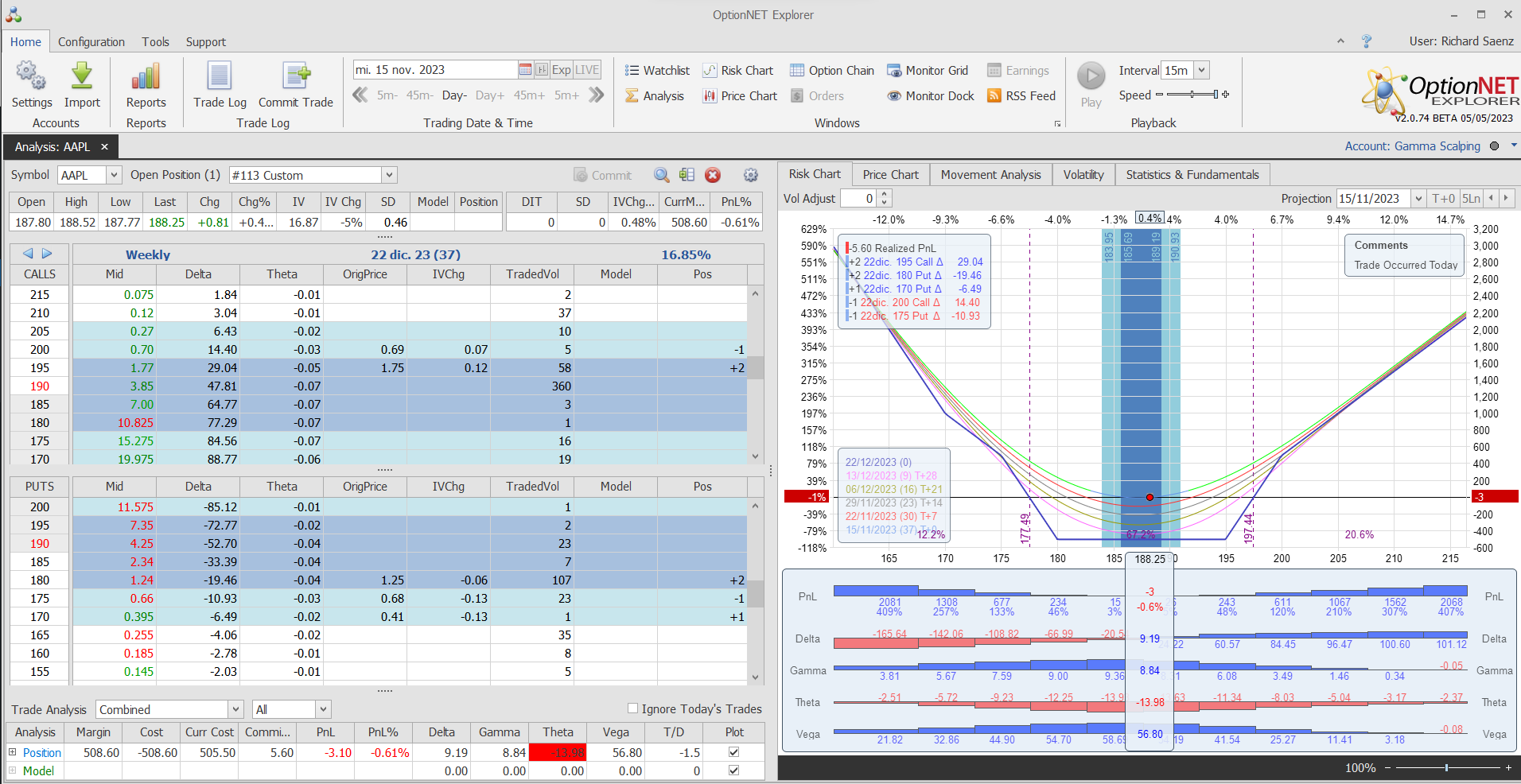This screenshot has width=1521, height=784.
Task: Click the green add-columns icon beside magnifier
Action: coord(687,175)
